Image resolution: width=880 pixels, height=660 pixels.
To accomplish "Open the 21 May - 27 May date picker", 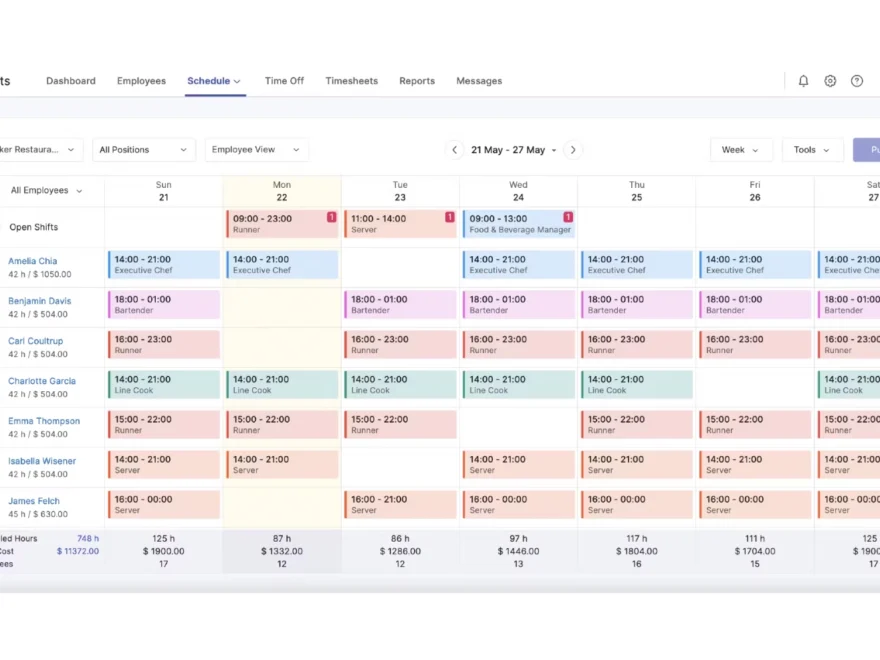I will [513, 150].
